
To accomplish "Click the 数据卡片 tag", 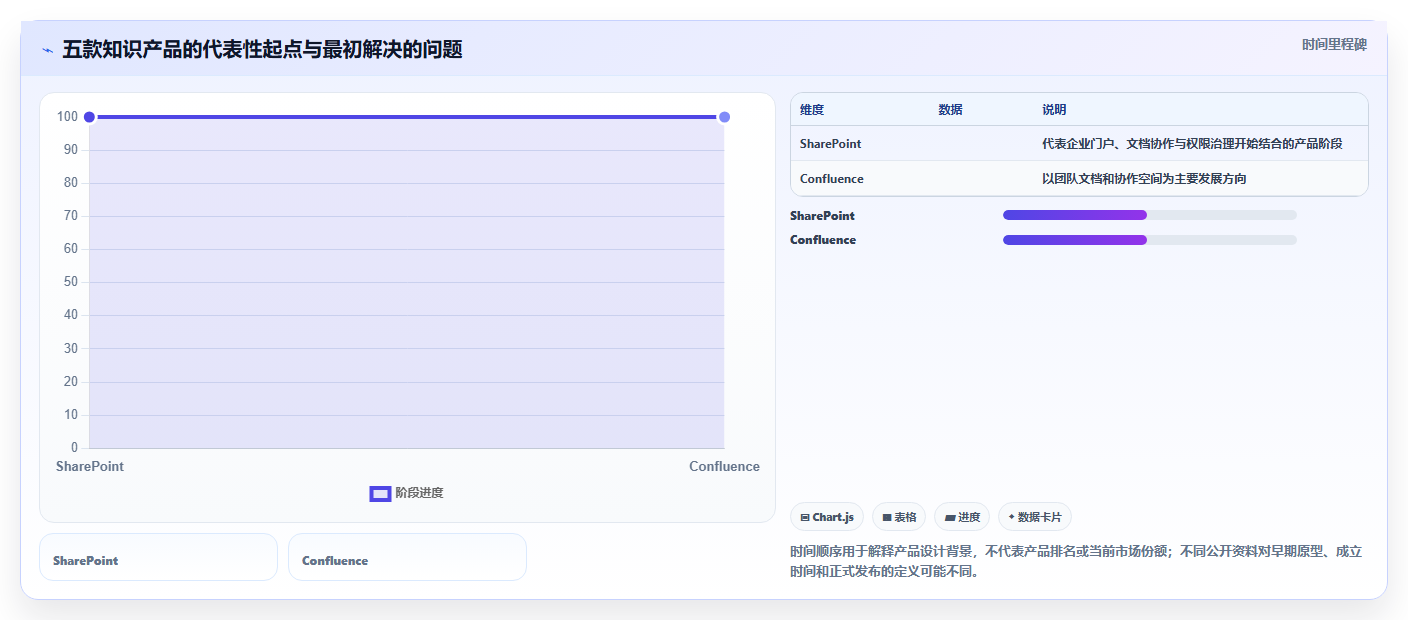I will tap(1035, 517).
